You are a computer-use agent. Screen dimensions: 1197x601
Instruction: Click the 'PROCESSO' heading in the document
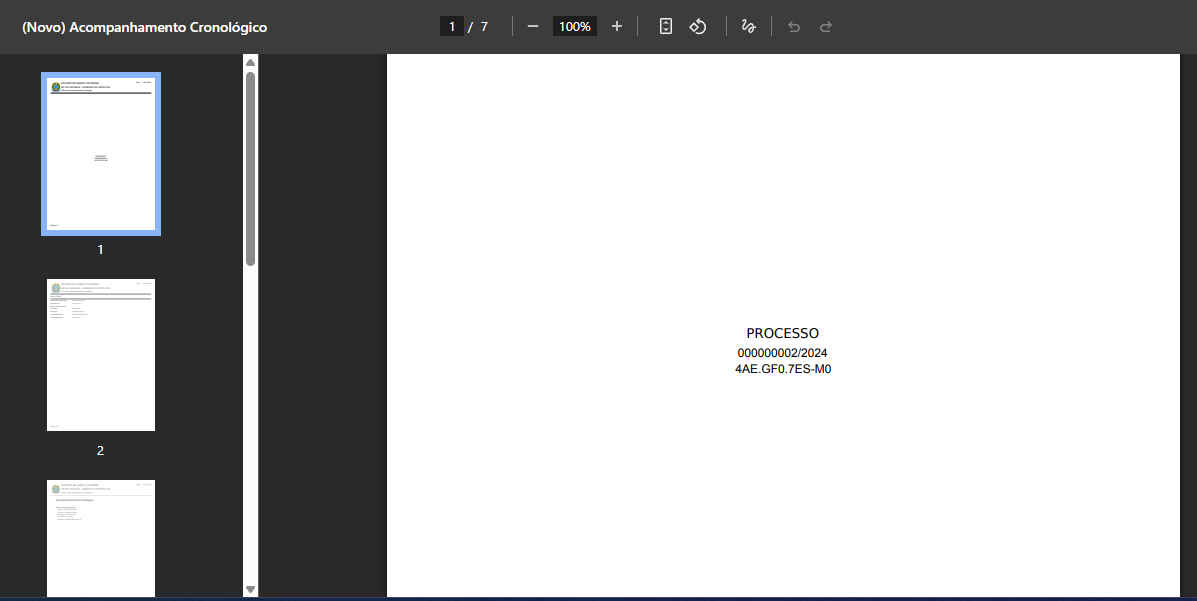[782, 333]
